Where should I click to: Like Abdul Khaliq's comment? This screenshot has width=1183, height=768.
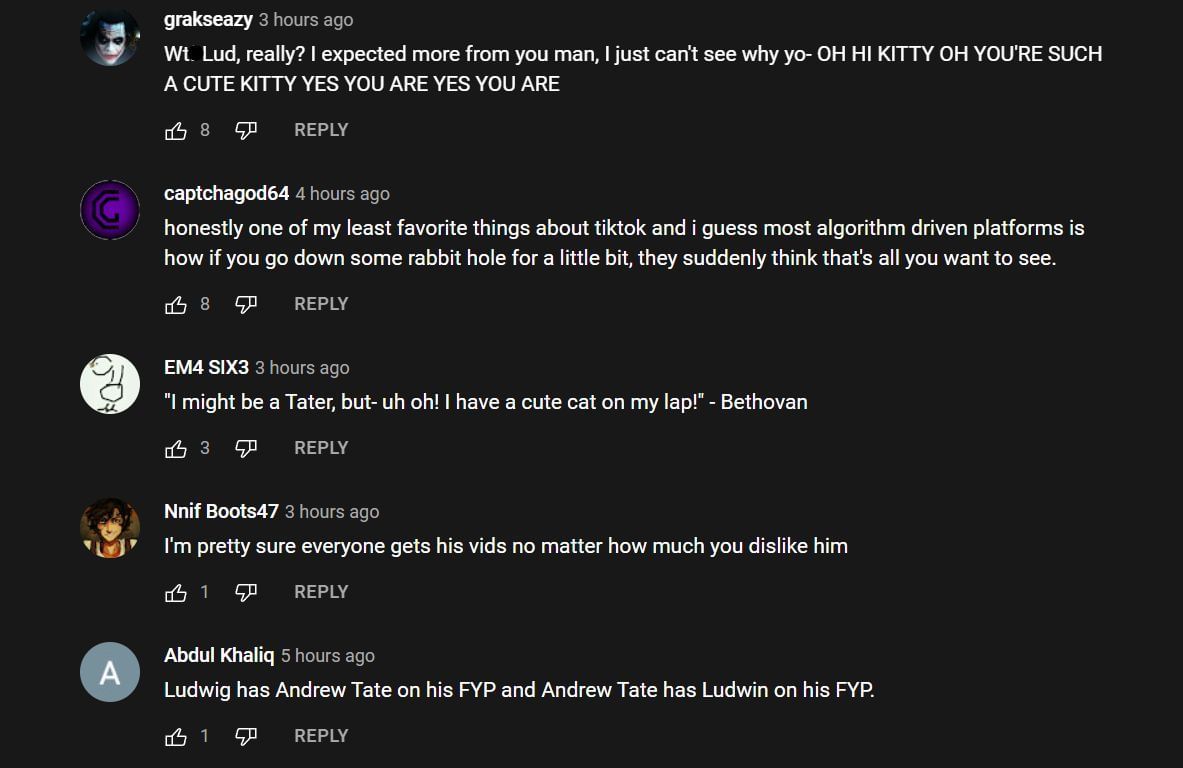[x=176, y=736]
